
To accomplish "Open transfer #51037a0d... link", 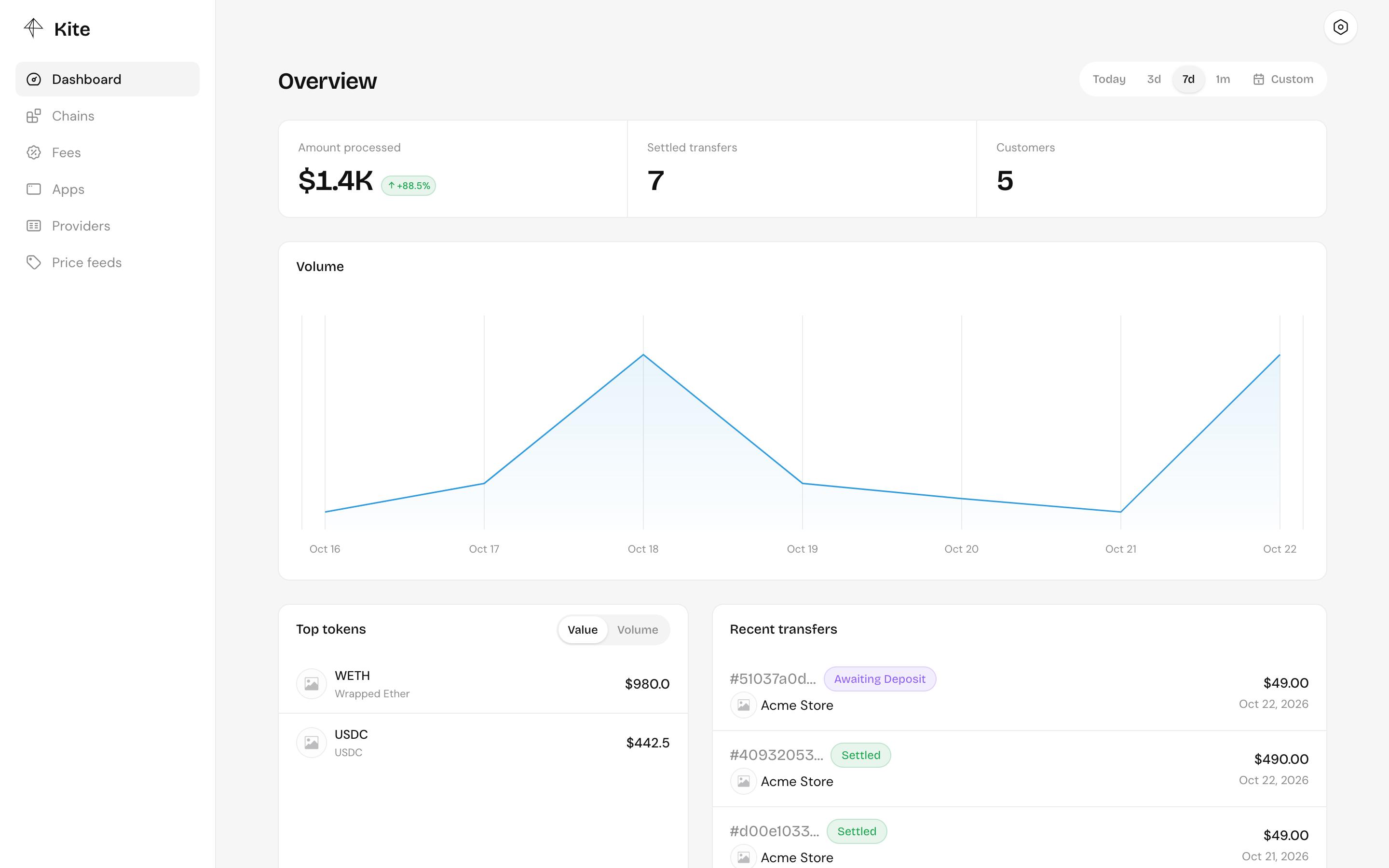I will 773,679.
